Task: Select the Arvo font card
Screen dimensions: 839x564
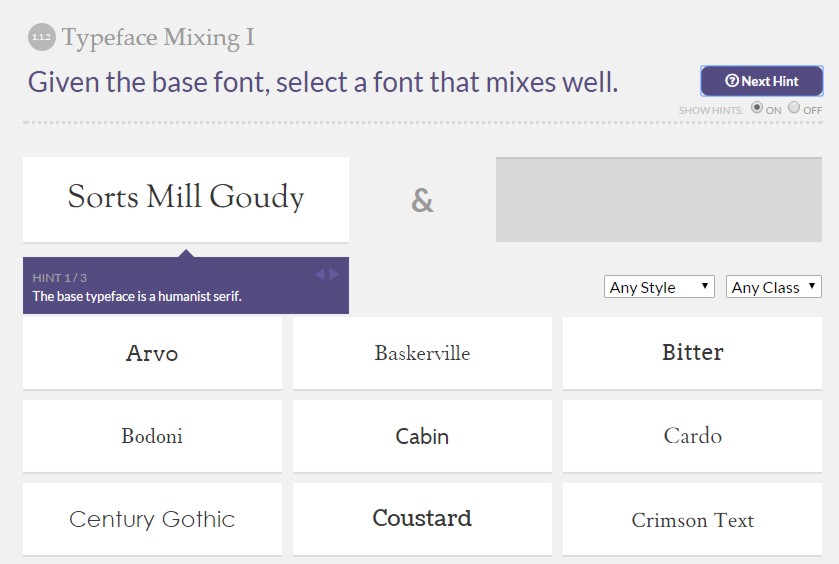Action: 152,353
